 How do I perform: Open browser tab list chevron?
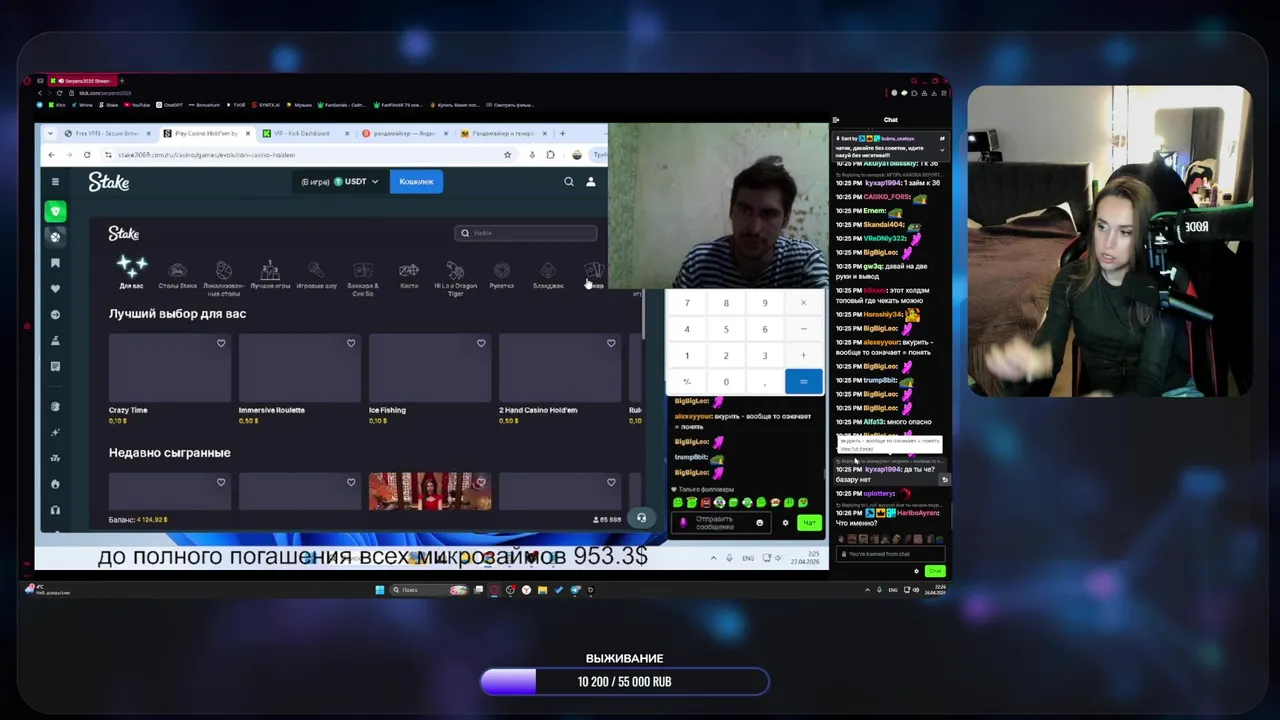(x=49, y=133)
